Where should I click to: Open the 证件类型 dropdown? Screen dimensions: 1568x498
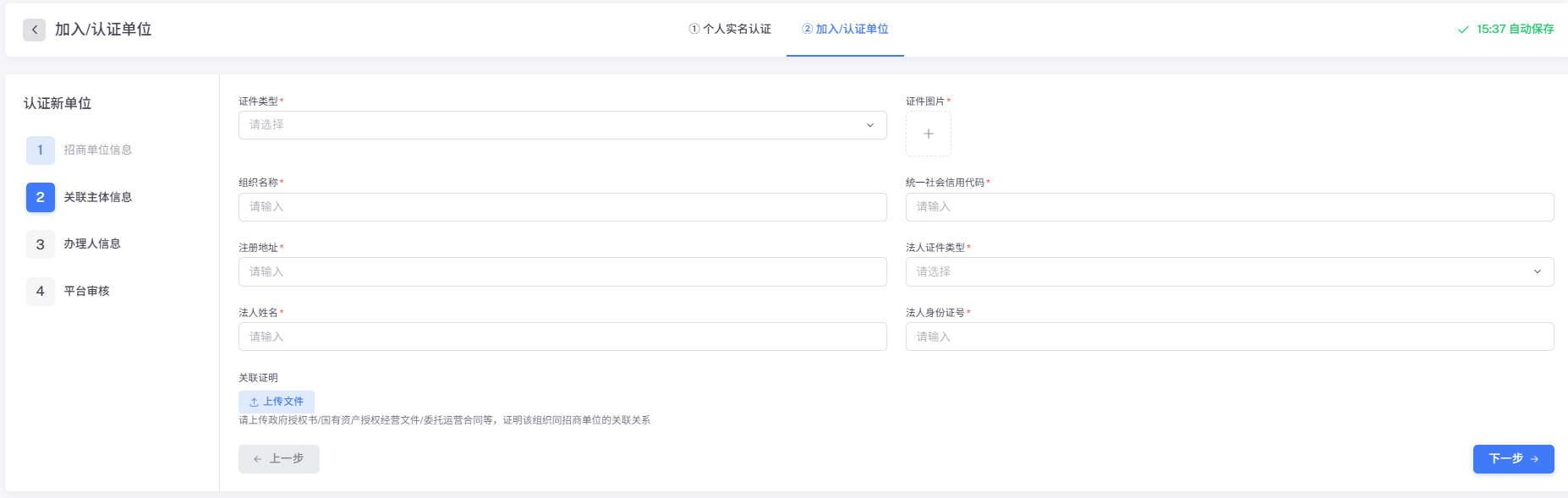[562, 125]
